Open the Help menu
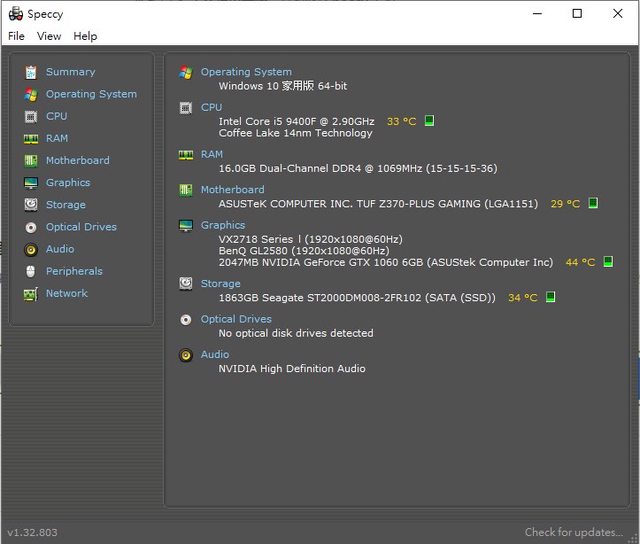Screen dimensions: 640x544 pos(85,36)
